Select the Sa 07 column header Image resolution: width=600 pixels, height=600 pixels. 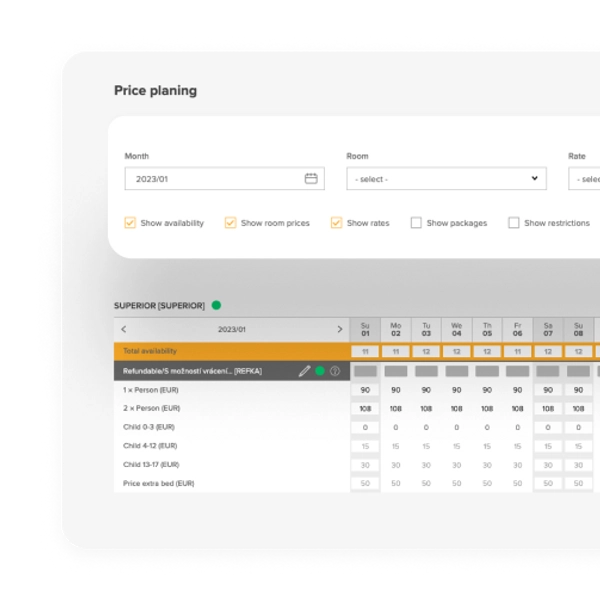pos(548,329)
